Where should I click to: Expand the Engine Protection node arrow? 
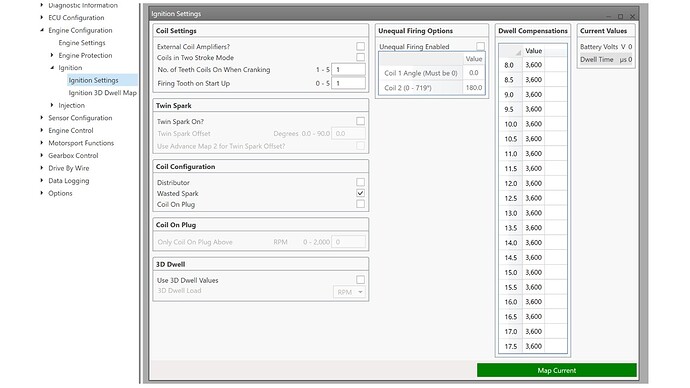click(x=52, y=55)
